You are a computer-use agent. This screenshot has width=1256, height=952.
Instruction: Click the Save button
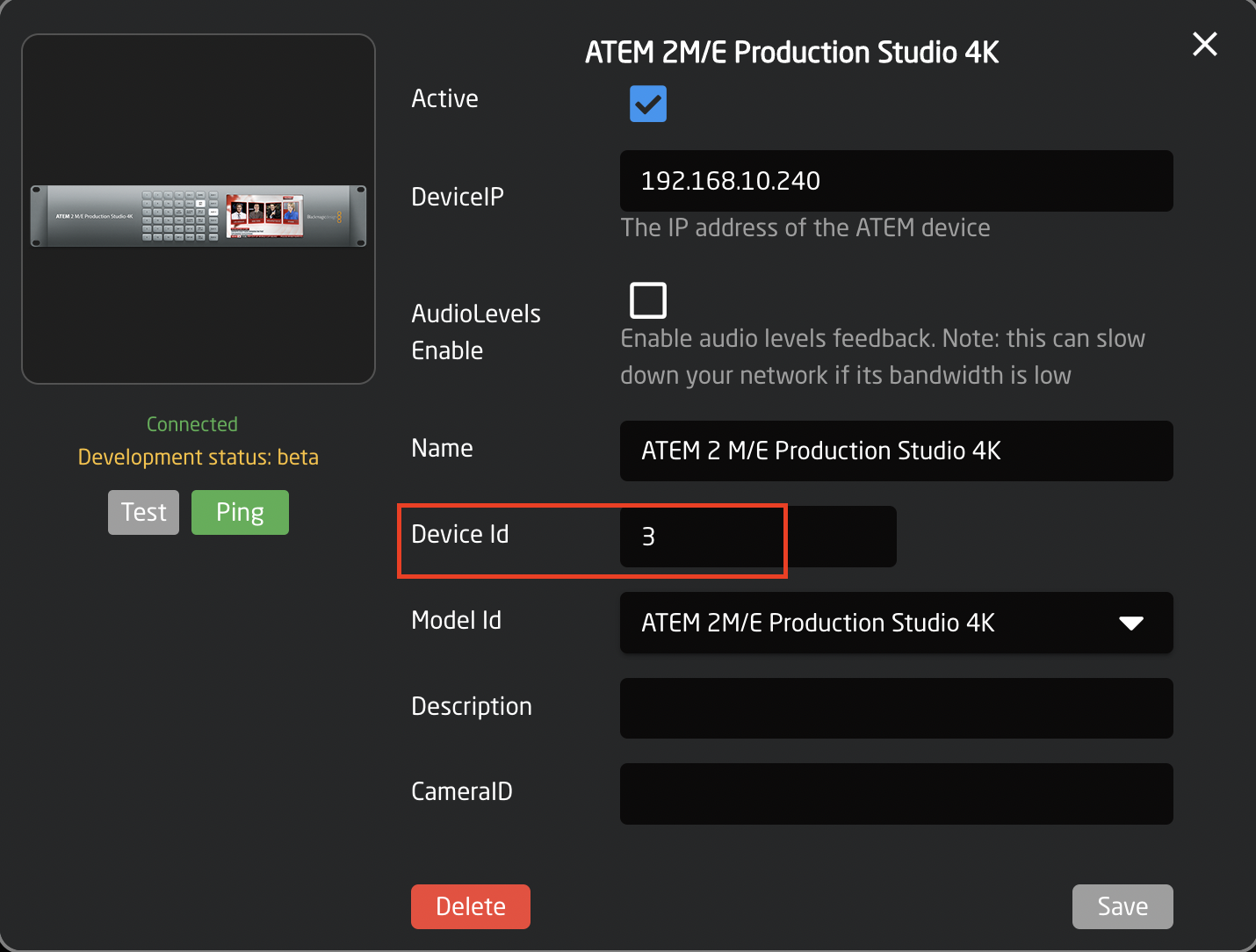(1122, 906)
